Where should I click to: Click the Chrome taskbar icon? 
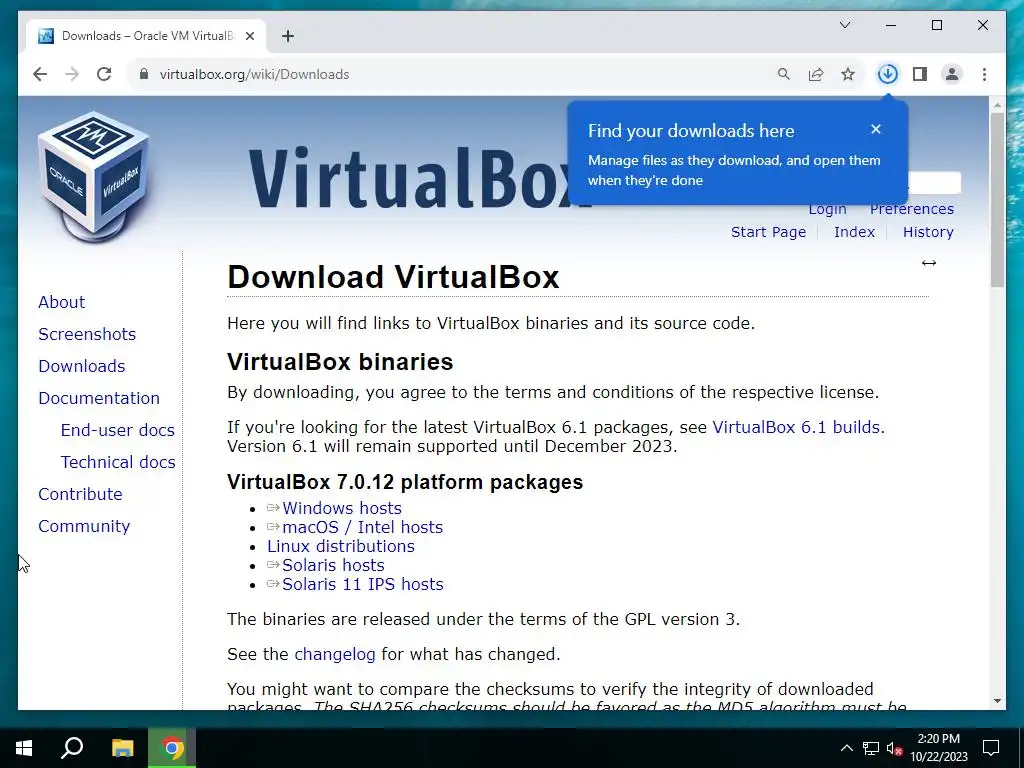coord(172,748)
